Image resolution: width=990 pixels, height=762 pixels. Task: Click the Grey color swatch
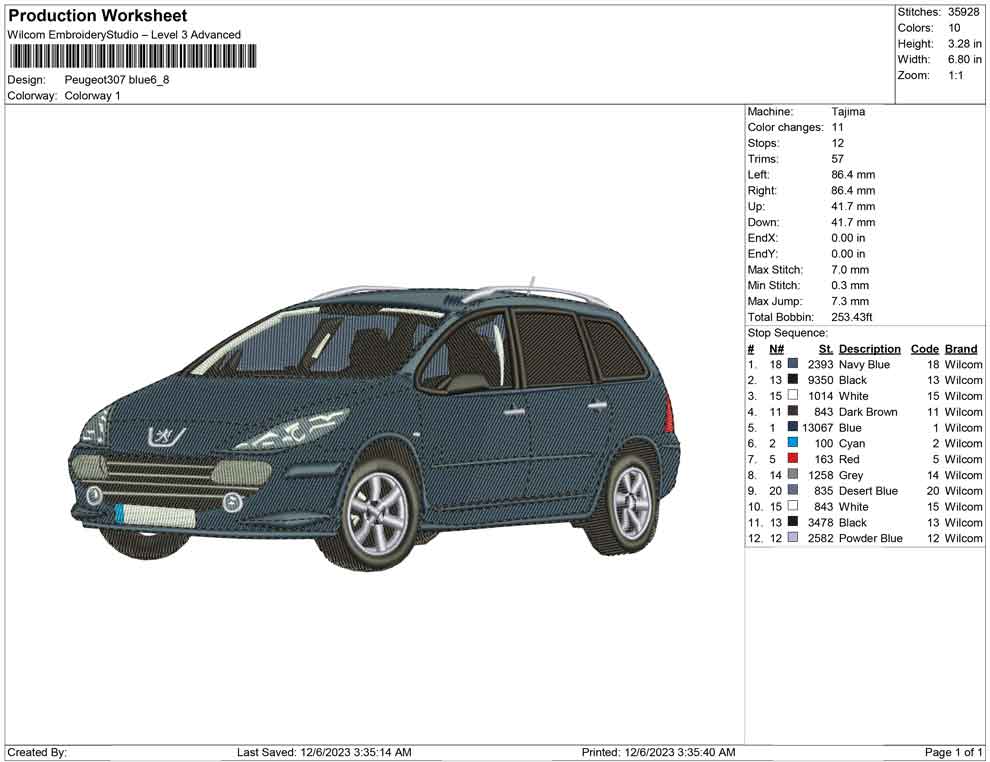793,475
